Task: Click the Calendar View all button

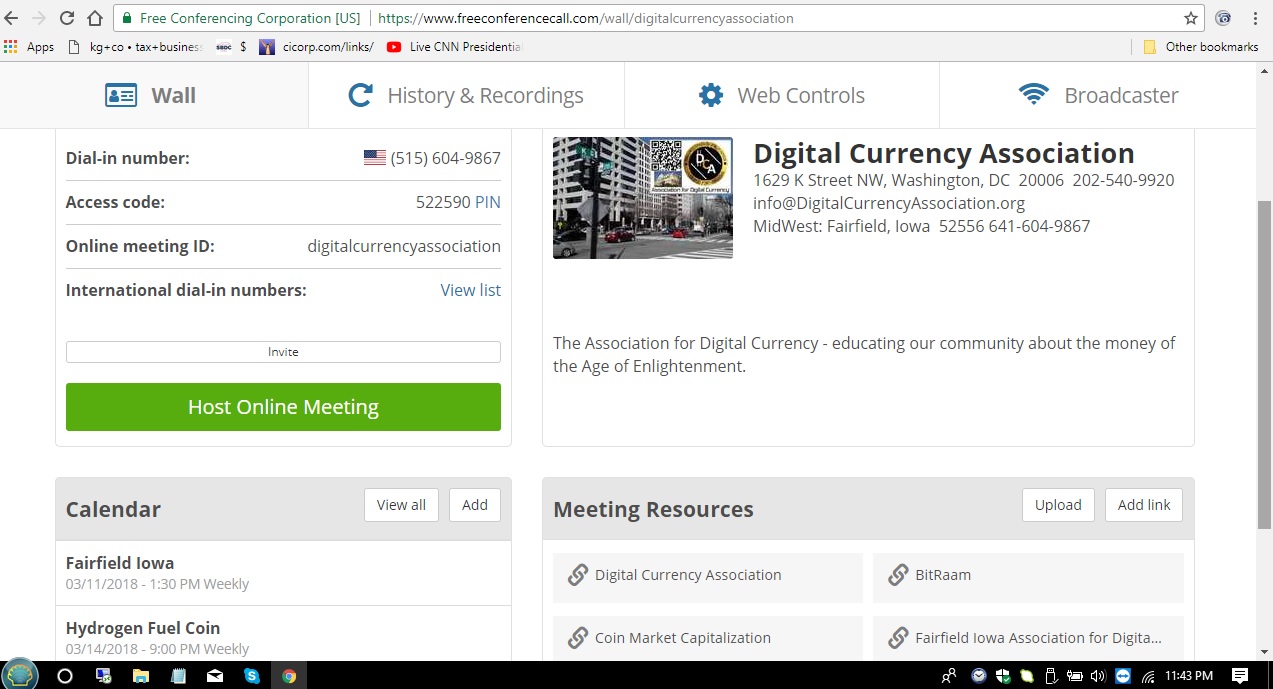Action: [x=401, y=505]
